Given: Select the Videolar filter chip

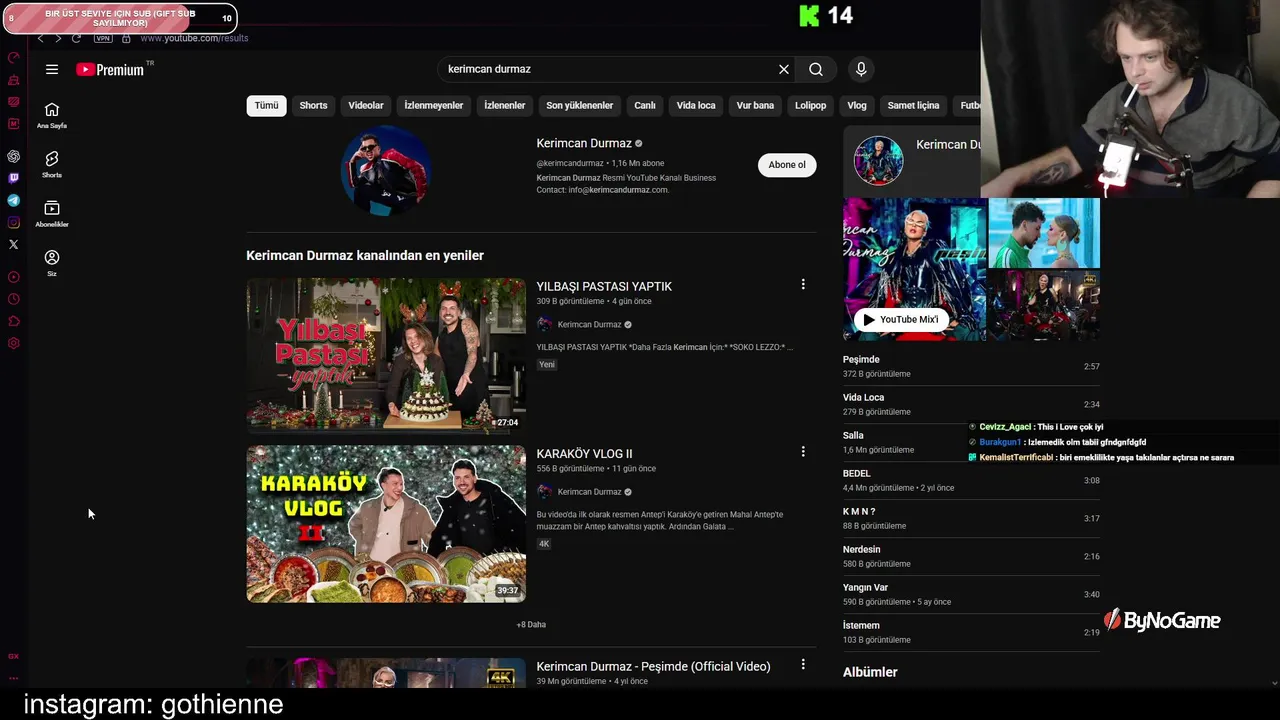Looking at the screenshot, I should coord(366,105).
